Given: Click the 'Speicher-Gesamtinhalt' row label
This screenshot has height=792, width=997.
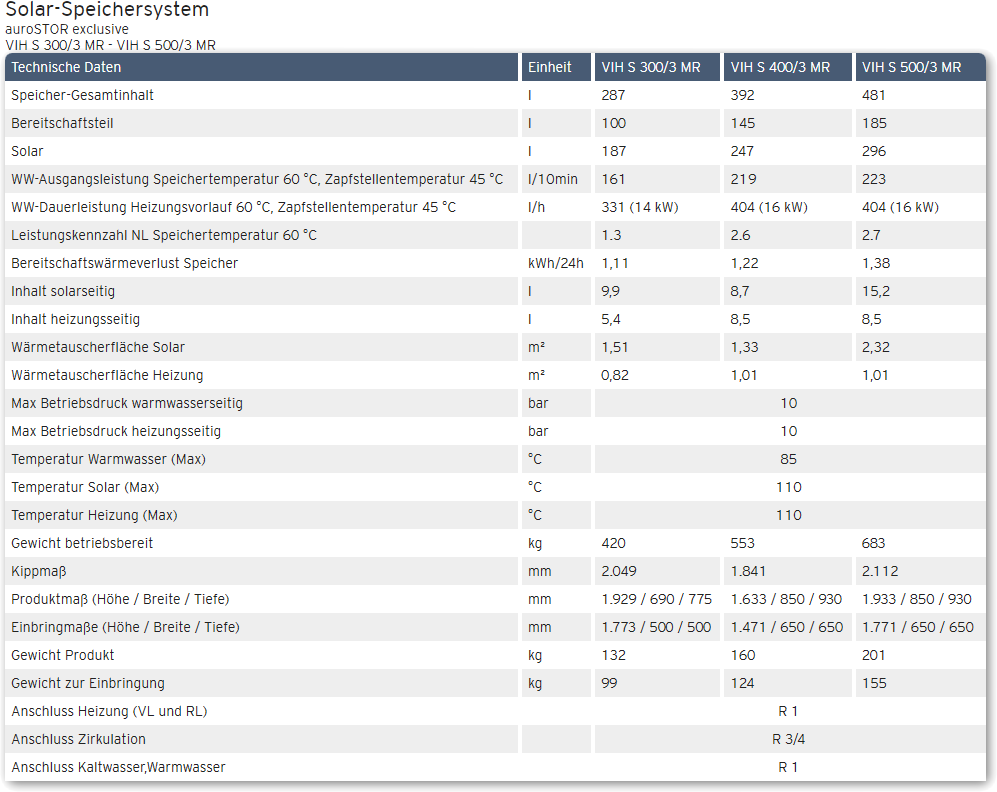Looking at the screenshot, I should pyautogui.click(x=82, y=95).
